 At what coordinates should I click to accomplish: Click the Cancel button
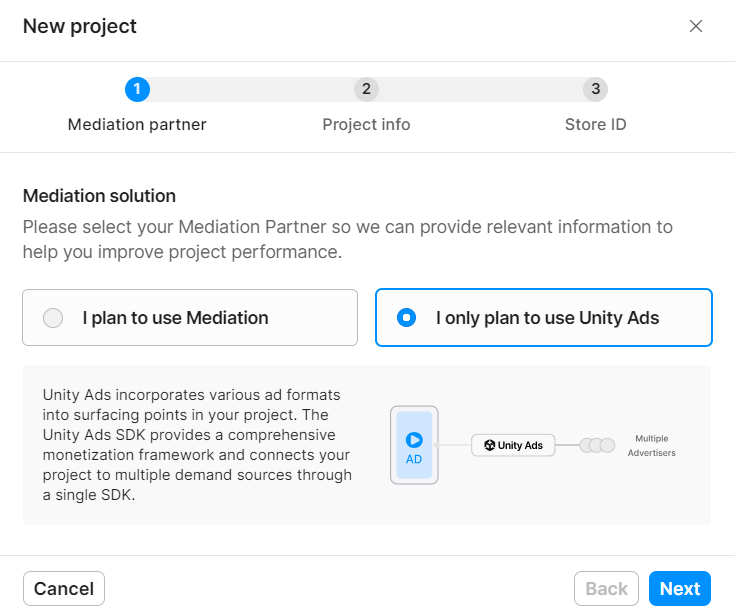[64, 588]
